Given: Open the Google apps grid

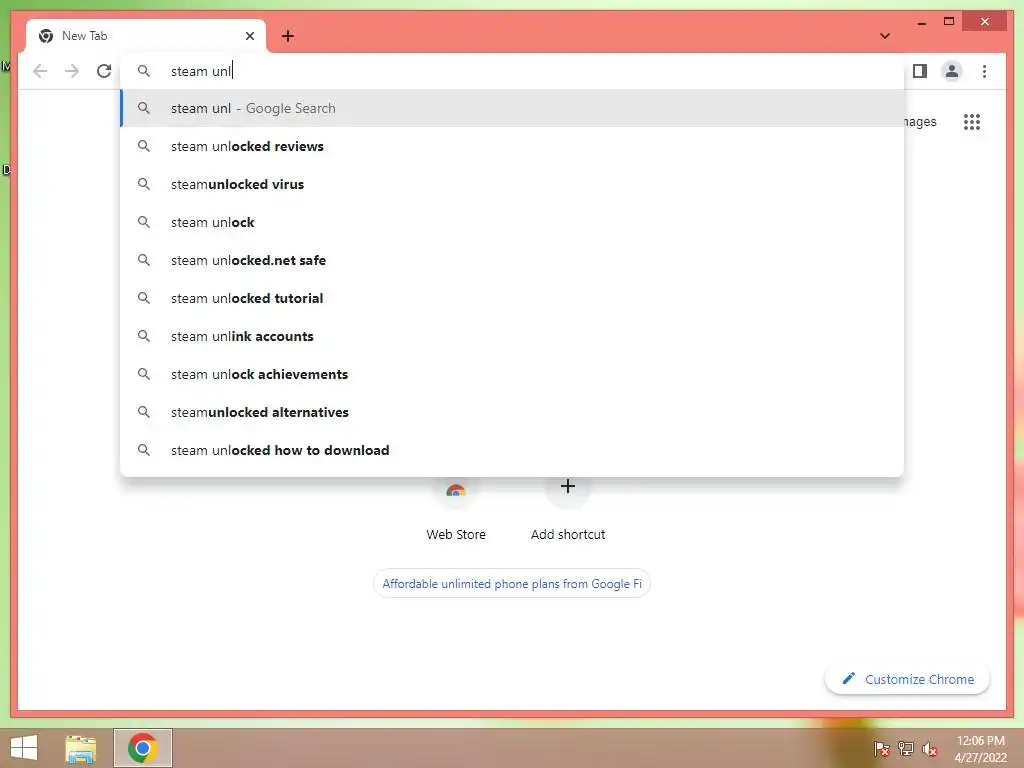Looking at the screenshot, I should click(x=972, y=121).
